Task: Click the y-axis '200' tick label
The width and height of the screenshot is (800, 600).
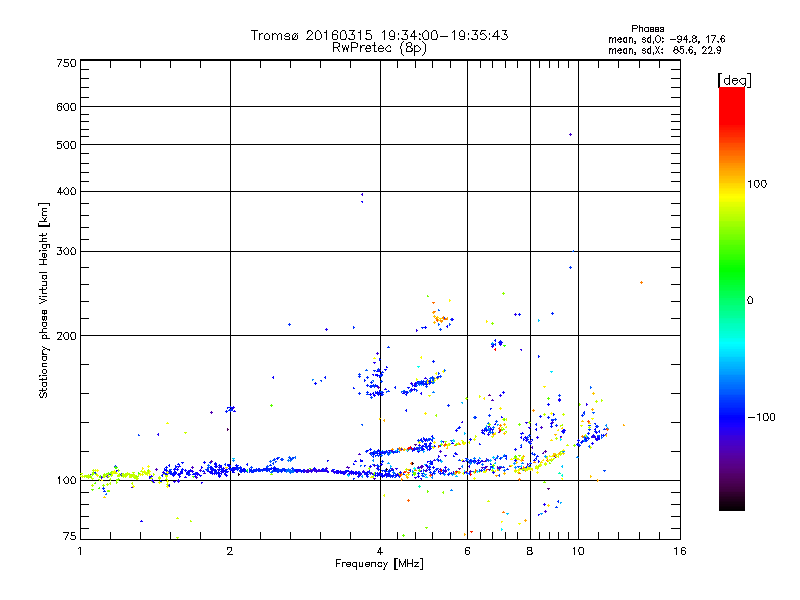Action: click(66, 336)
